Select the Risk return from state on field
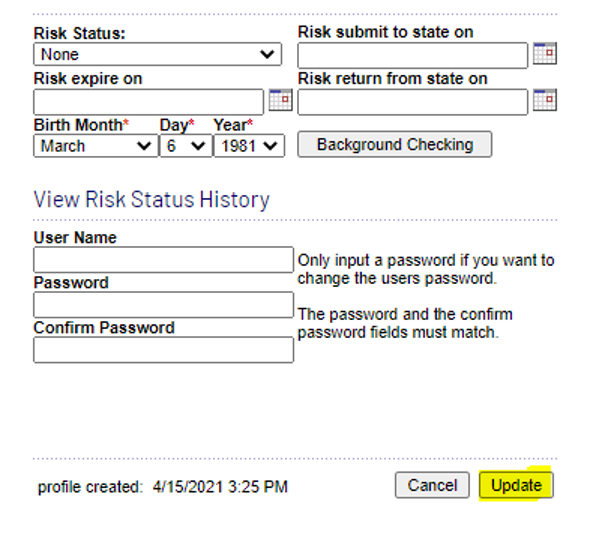 (412, 101)
